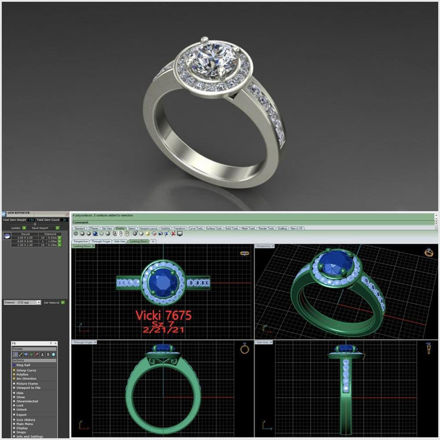Click ring thumbnail icon in Side View viewport
Image resolution: width=440 pixels, height=440 pixels.
point(428,348)
